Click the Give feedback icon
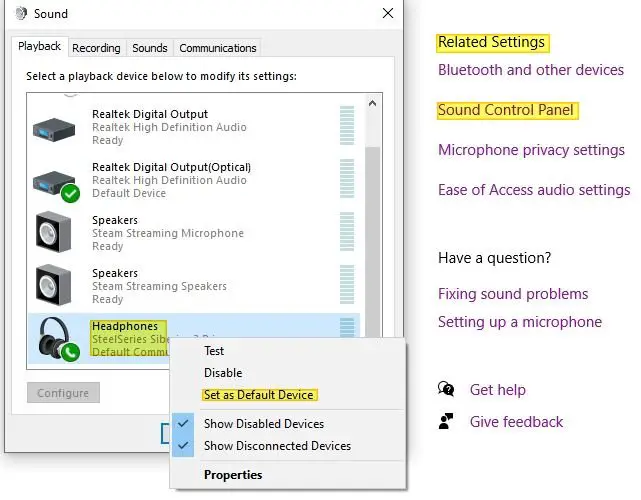The image size is (641, 500). pos(447,422)
